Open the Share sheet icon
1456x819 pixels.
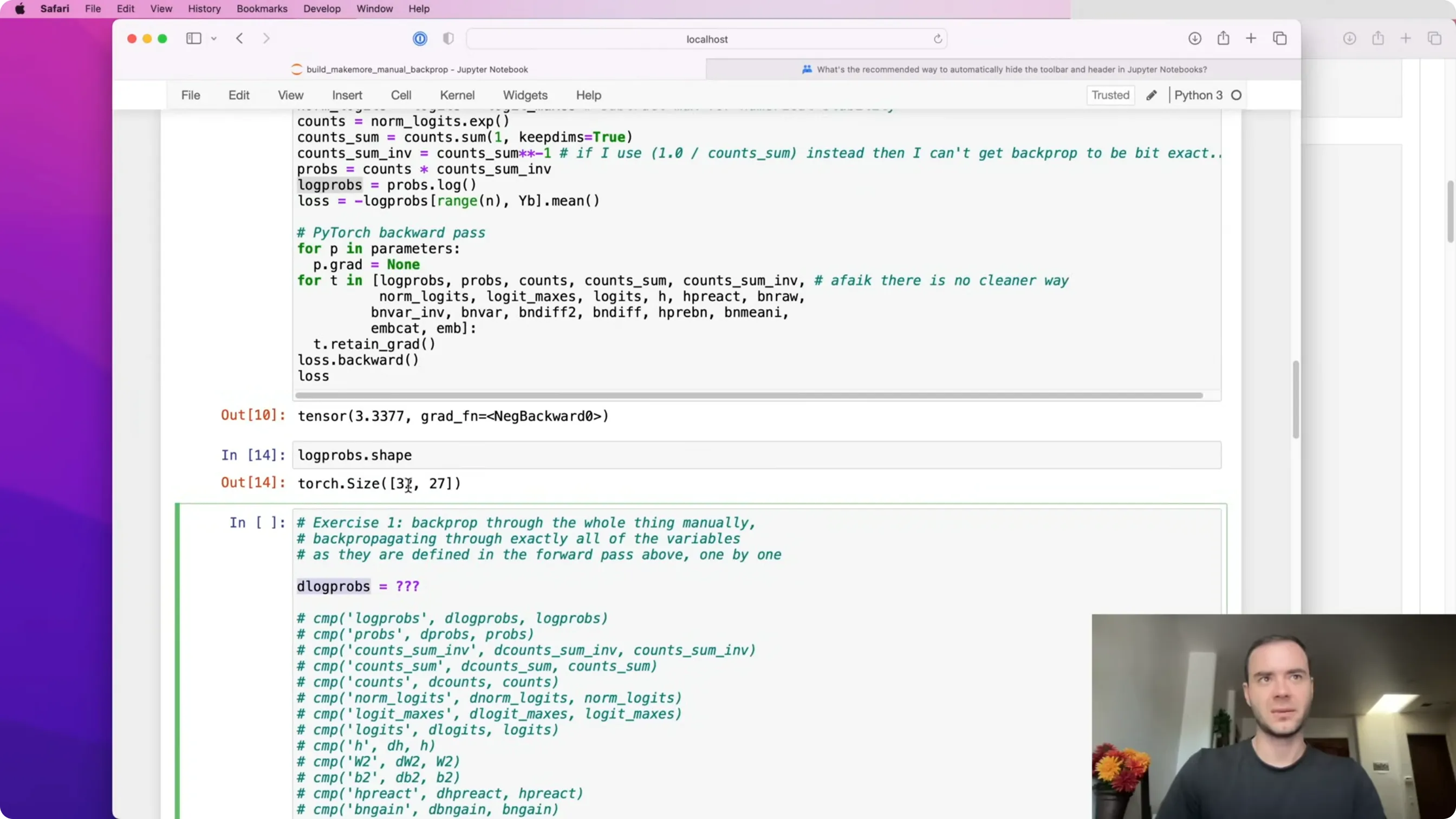(1223, 38)
